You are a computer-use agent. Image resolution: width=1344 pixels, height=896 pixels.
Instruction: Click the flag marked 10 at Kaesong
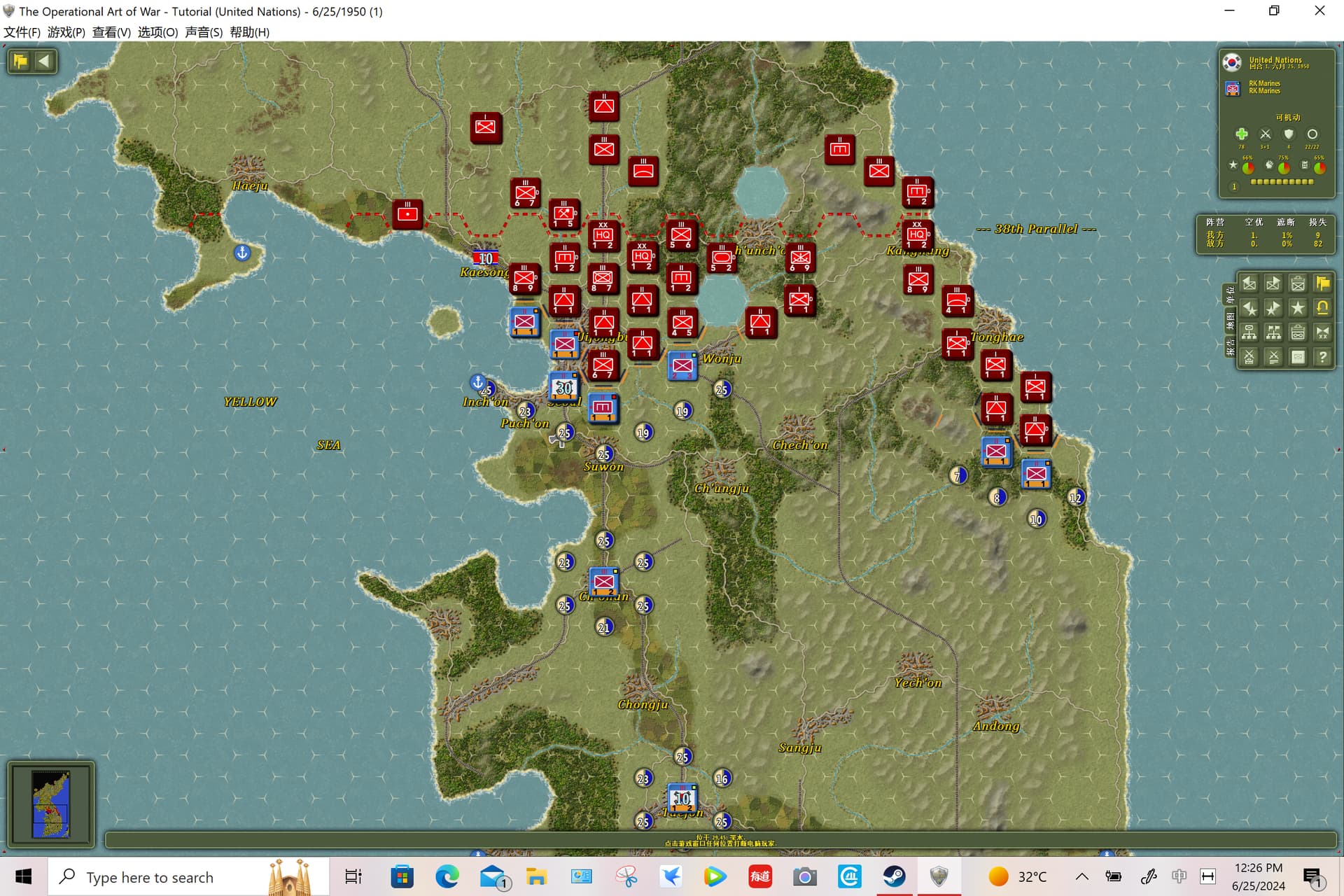(485, 258)
